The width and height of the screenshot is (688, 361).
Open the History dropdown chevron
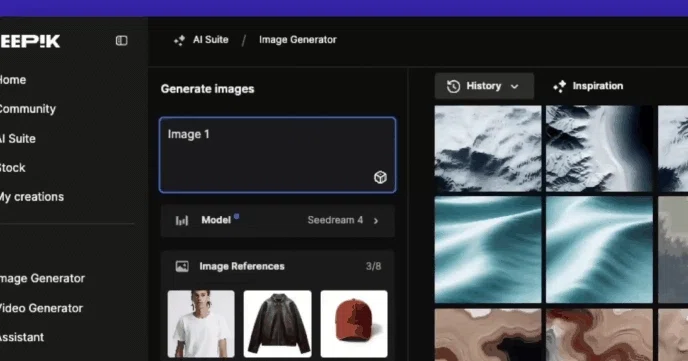point(515,86)
